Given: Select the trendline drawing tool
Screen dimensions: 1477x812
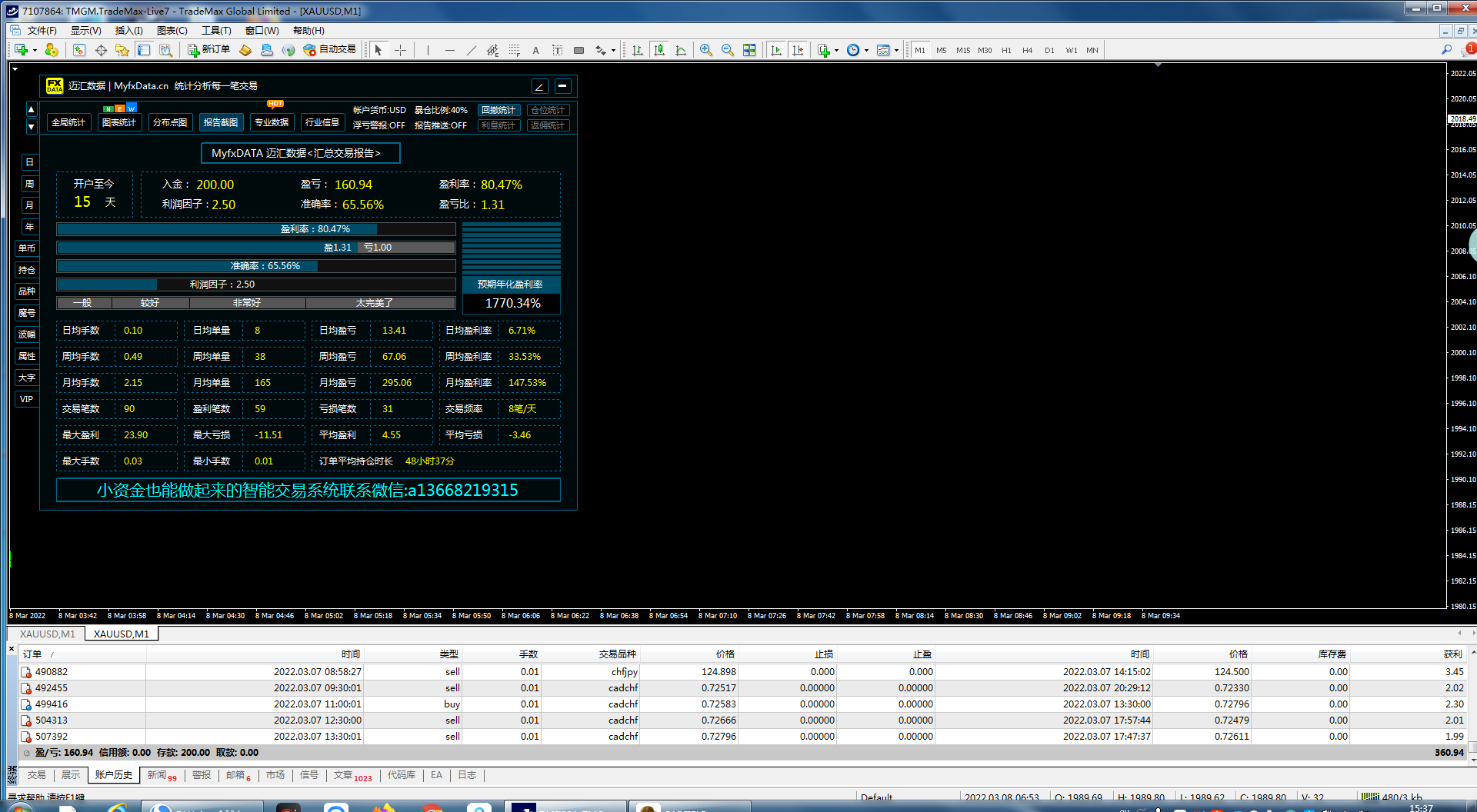Looking at the screenshot, I should (x=472, y=50).
